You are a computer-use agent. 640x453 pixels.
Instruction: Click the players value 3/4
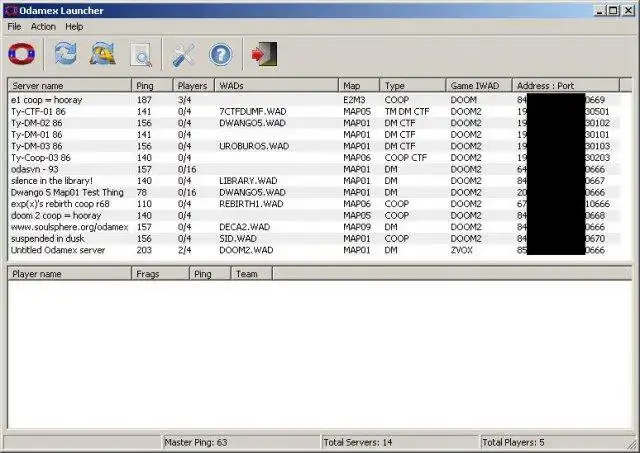[x=184, y=100]
